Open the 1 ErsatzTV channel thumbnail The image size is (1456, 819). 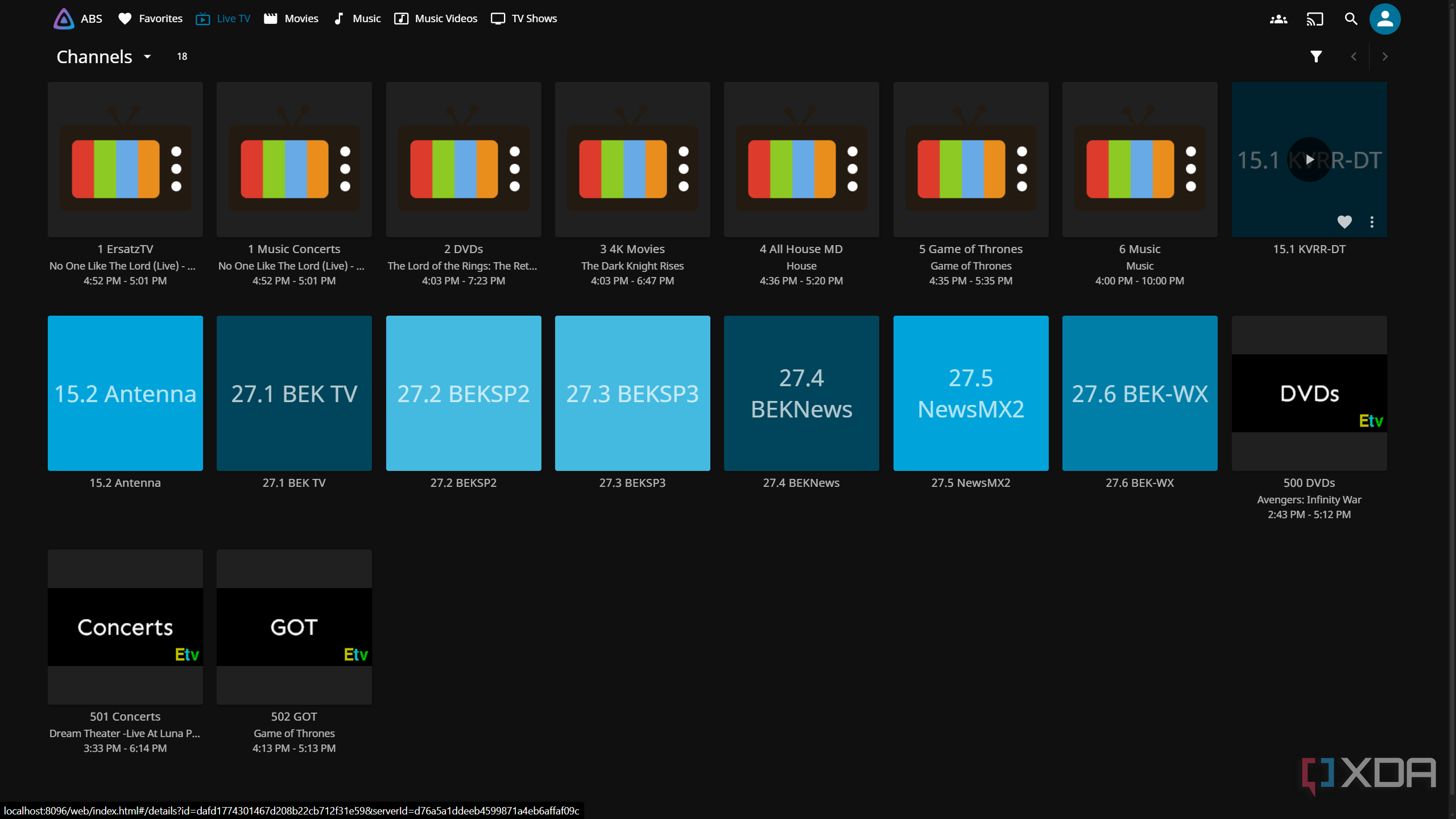(x=125, y=159)
